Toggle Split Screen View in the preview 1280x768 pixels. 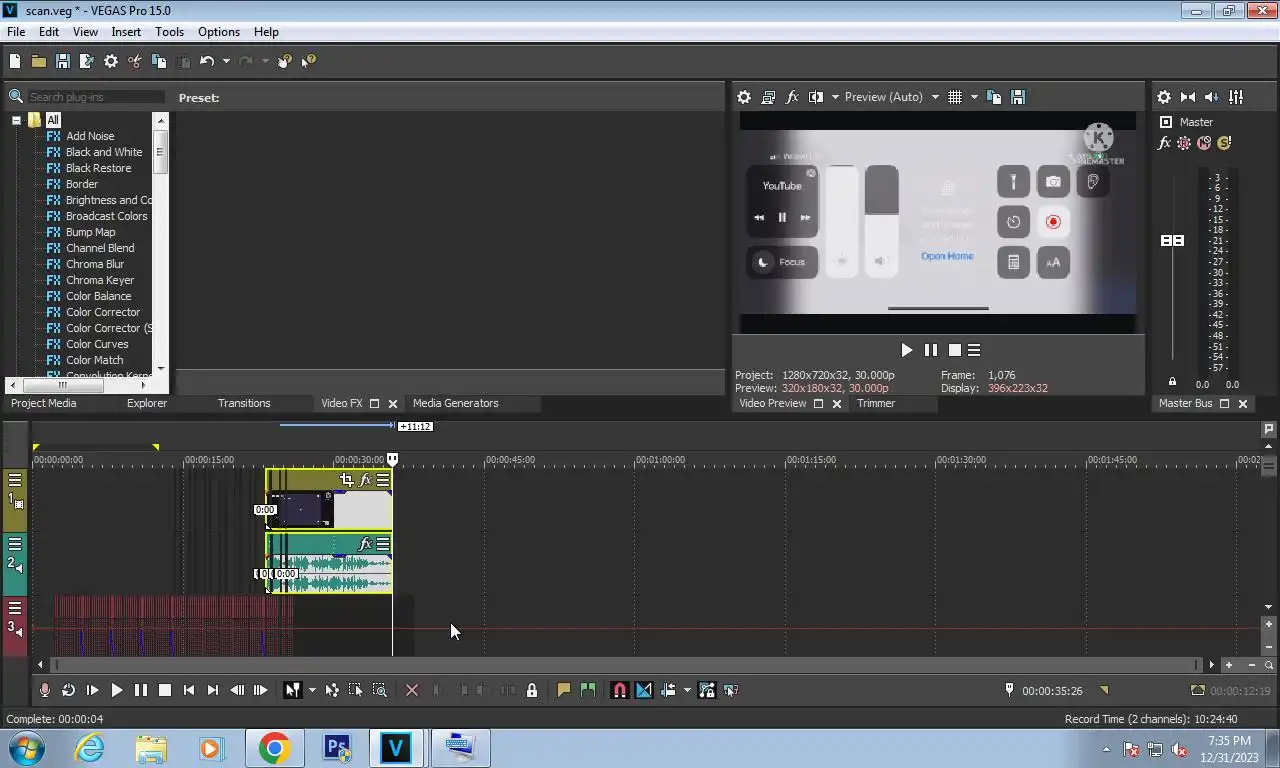coord(816,97)
